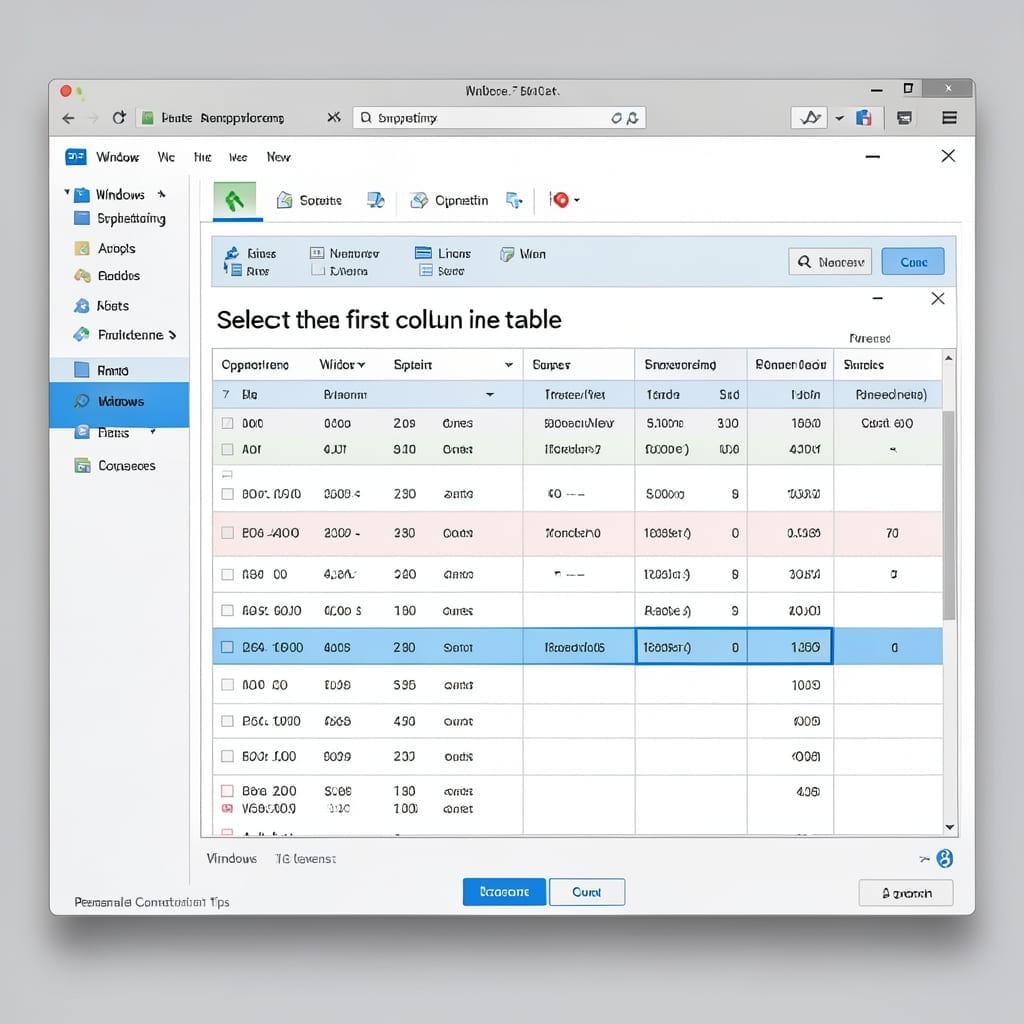Click the arrow cursor icon after Ojpnettin

point(515,200)
